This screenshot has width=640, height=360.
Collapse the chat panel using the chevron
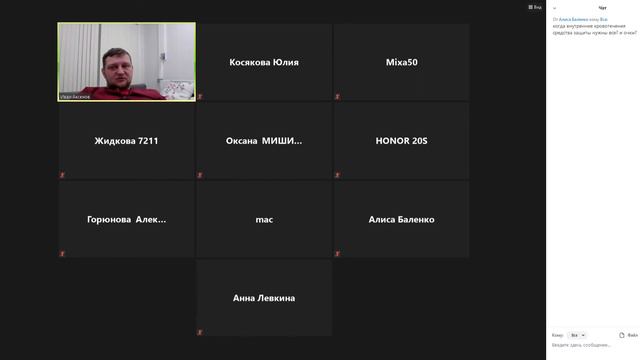tap(554, 8)
